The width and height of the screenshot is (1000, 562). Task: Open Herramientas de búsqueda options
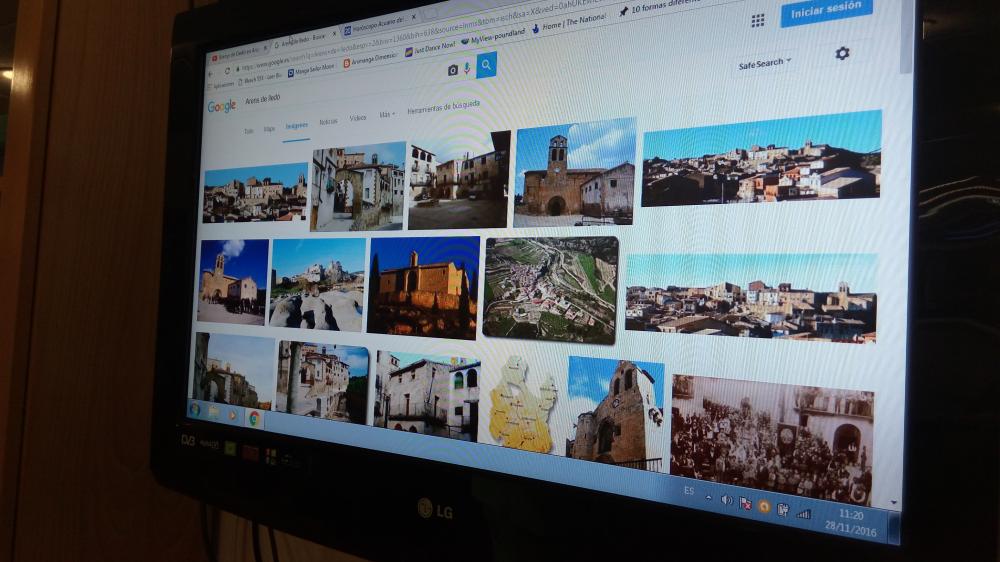(443, 106)
